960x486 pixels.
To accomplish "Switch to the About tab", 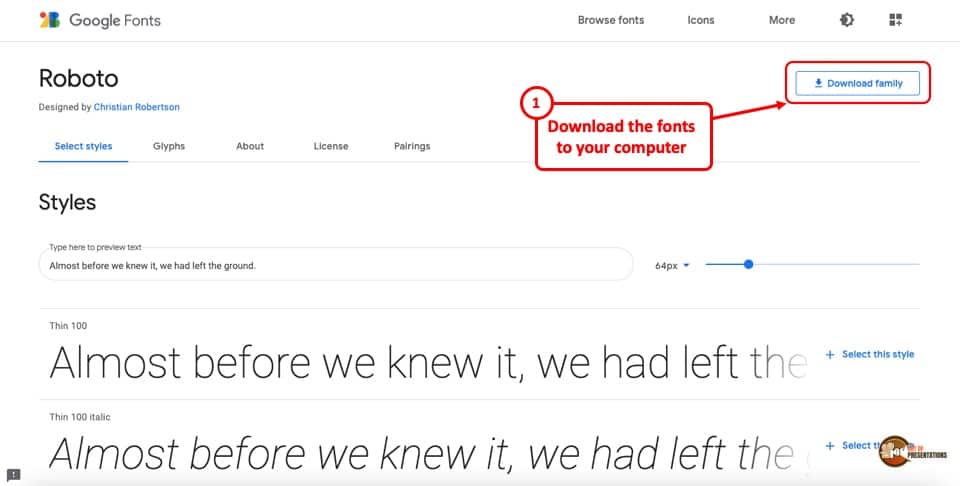I will point(250,146).
